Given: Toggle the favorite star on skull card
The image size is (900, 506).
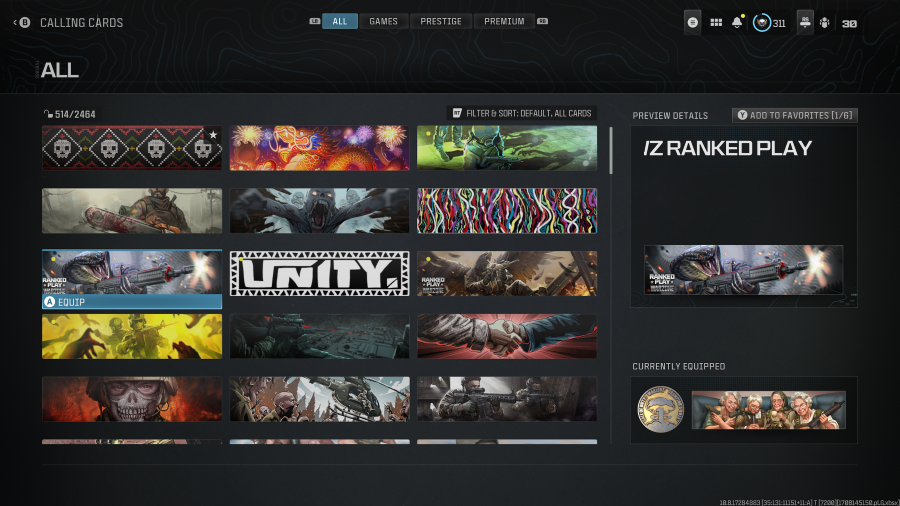Looking at the screenshot, I should pos(213,135).
